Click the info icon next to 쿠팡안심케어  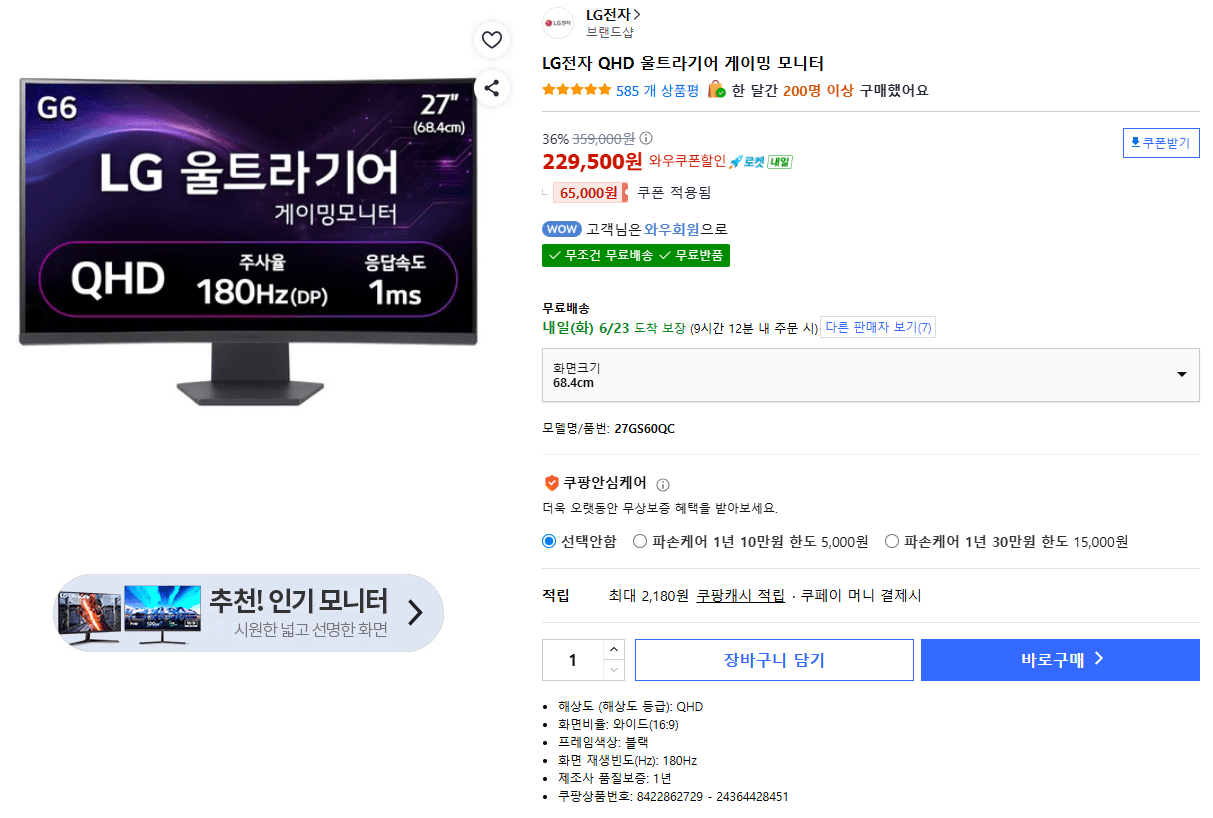663,485
